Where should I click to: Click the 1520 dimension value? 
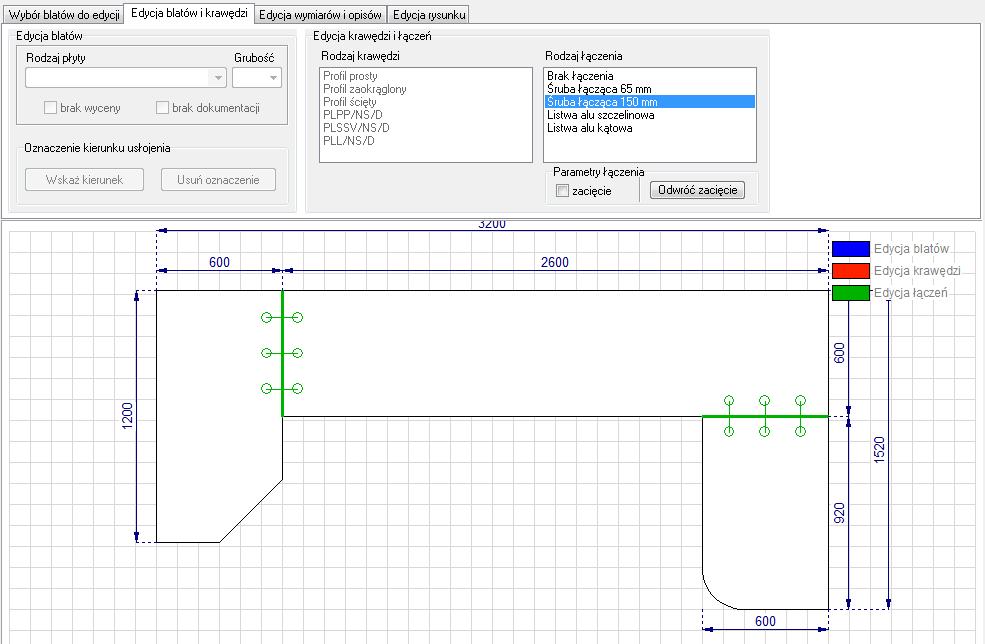879,450
